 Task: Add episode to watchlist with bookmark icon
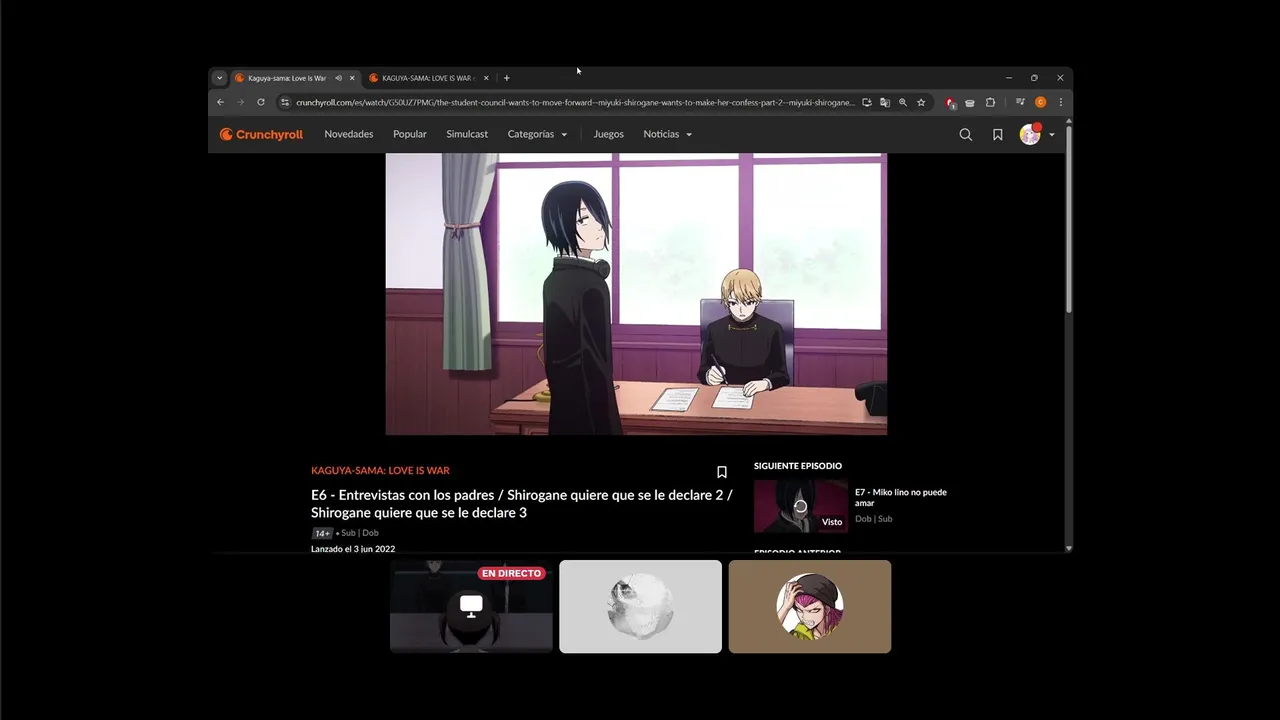pyautogui.click(x=722, y=472)
